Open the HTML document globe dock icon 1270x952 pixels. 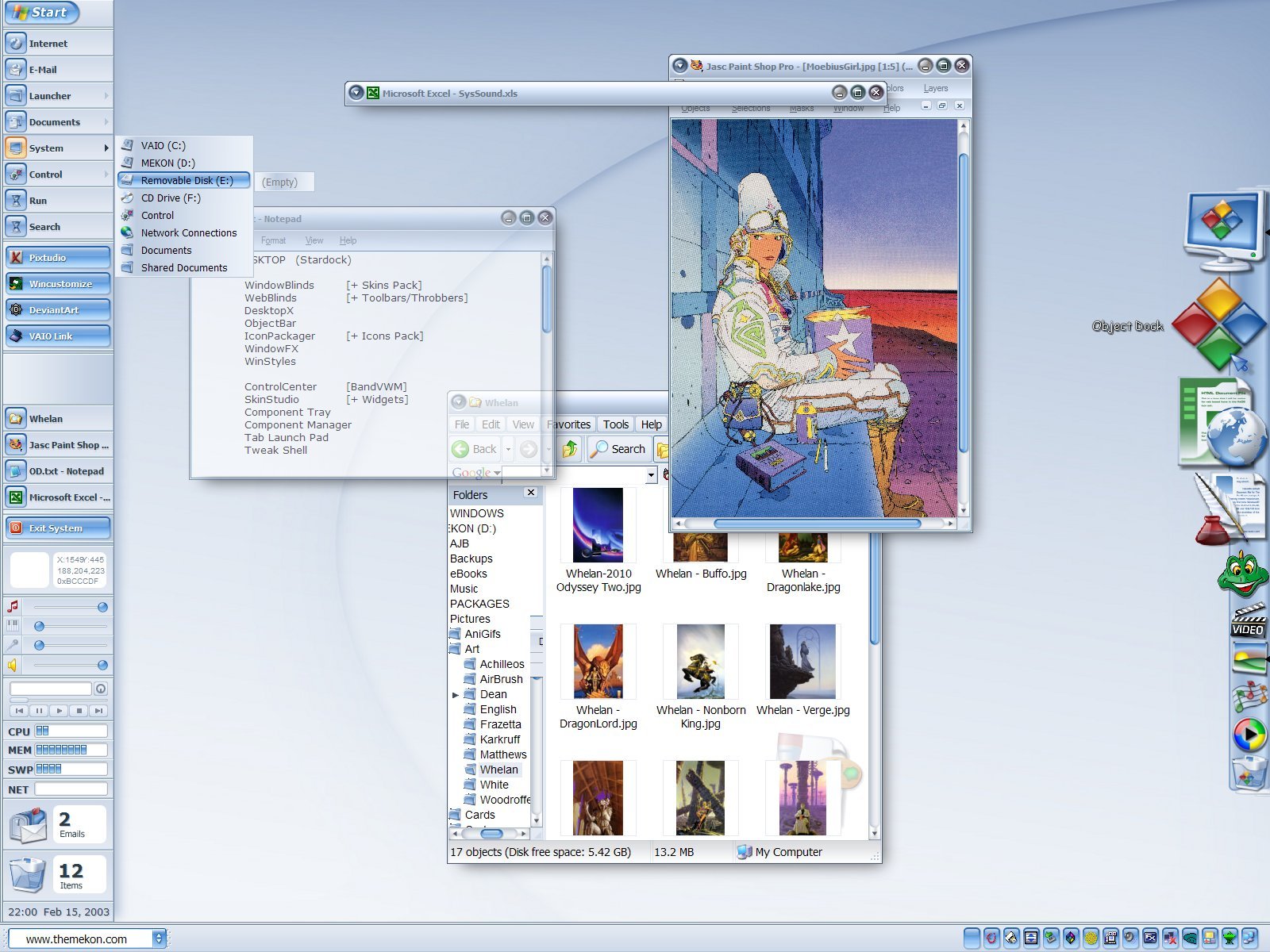(x=1222, y=422)
